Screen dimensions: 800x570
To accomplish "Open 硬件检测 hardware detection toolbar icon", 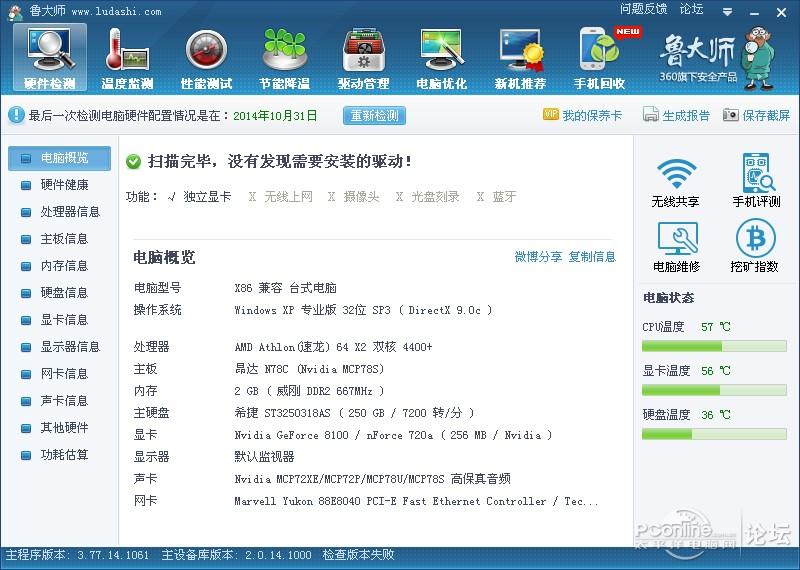I will (x=50, y=58).
